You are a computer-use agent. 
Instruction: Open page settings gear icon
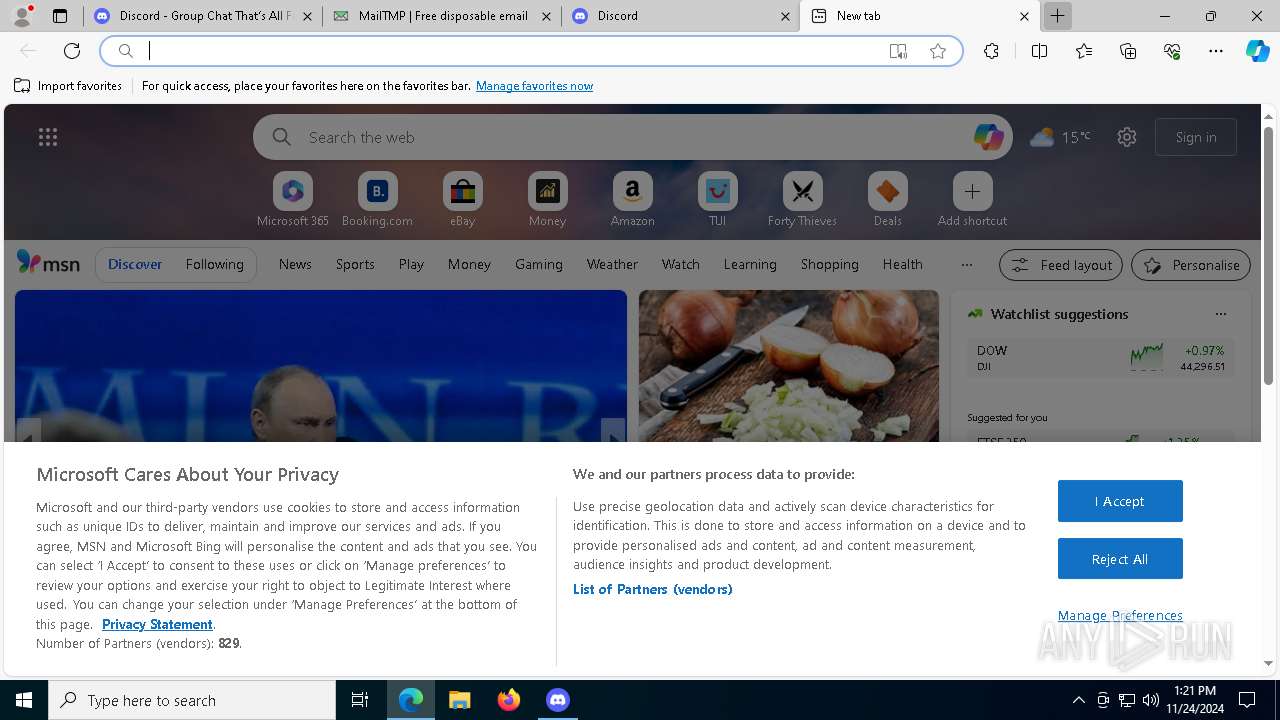(1127, 137)
